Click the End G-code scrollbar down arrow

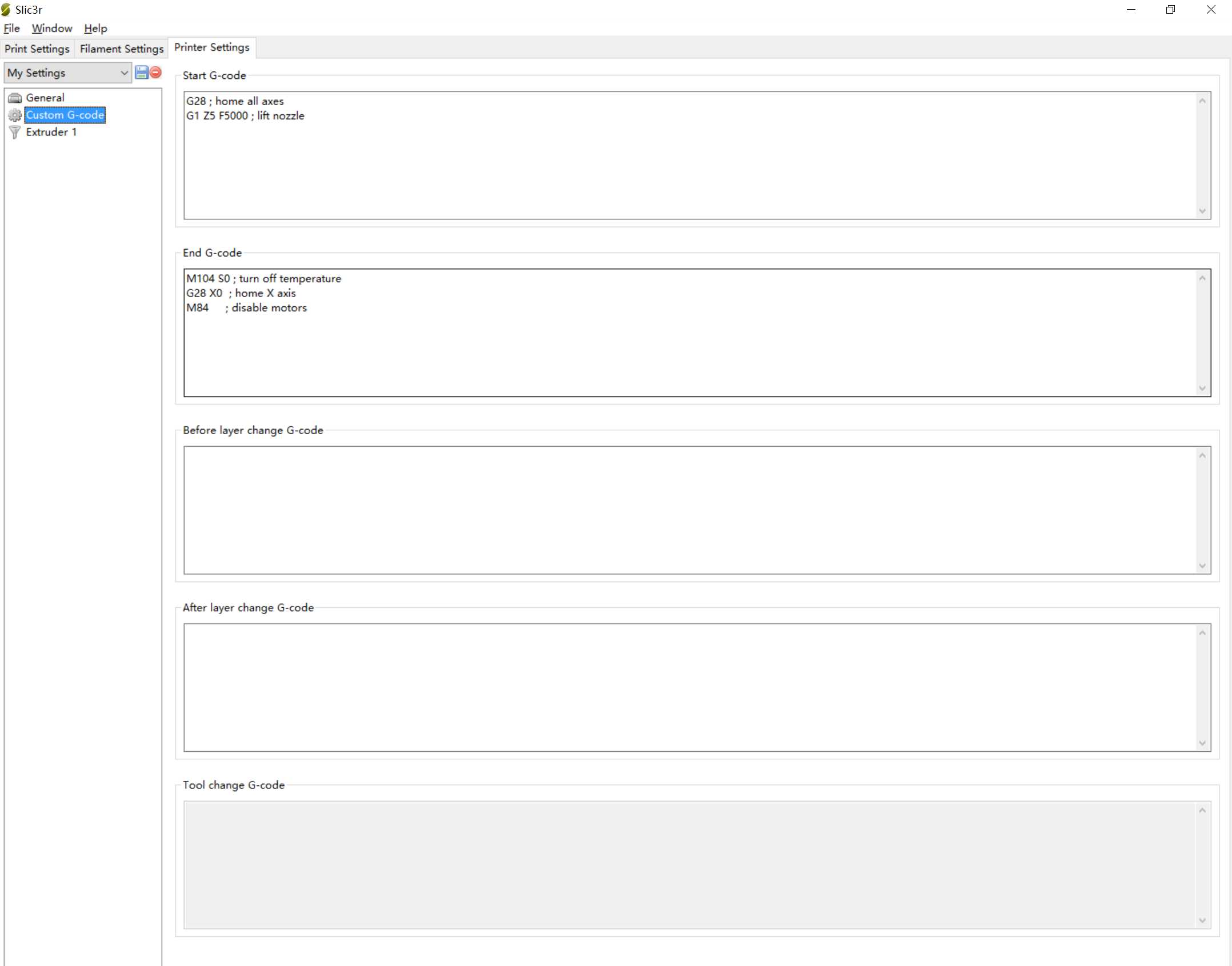pyautogui.click(x=1202, y=388)
